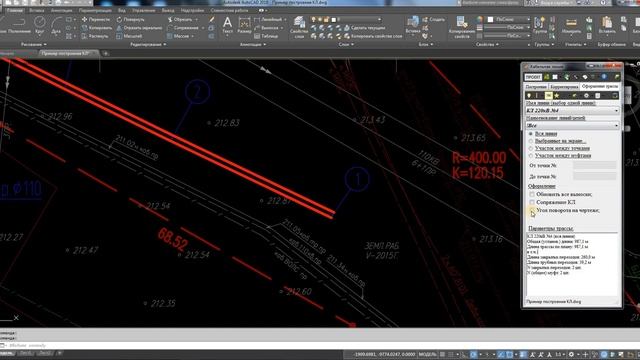The height and width of the screenshot is (360, 640).
Task: Open the Аннотации ribbon tab
Action: click(62, 10)
